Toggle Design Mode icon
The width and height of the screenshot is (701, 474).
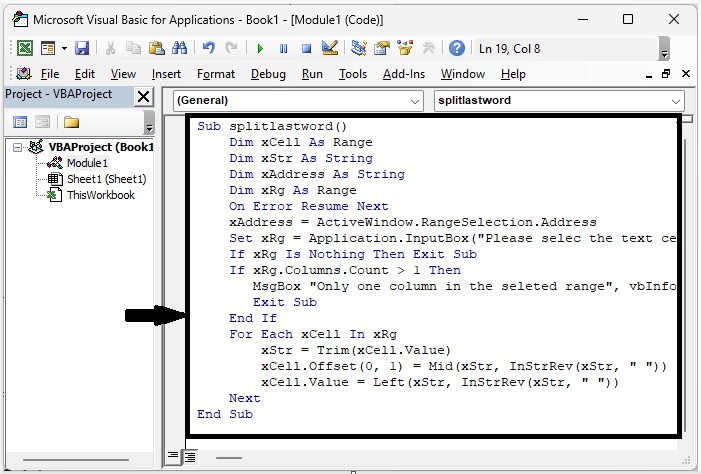pos(330,48)
